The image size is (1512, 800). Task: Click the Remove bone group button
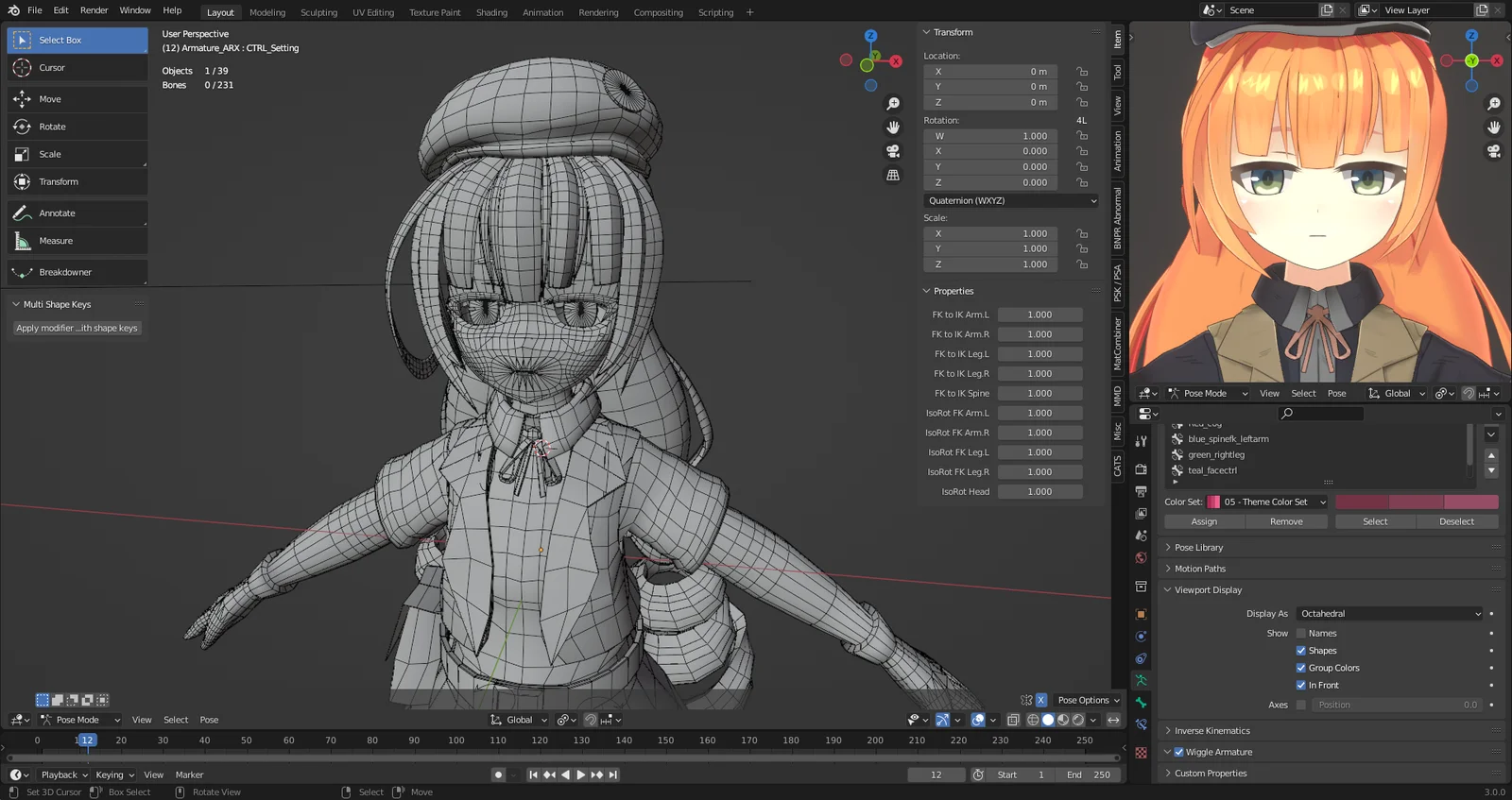point(1286,521)
